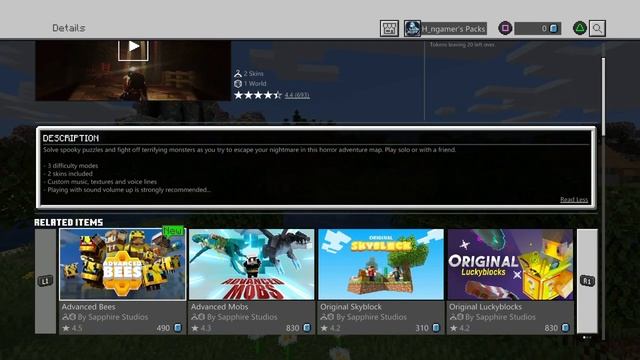Open search with magnifier icon
This screenshot has width=640, height=360.
coord(597,28)
